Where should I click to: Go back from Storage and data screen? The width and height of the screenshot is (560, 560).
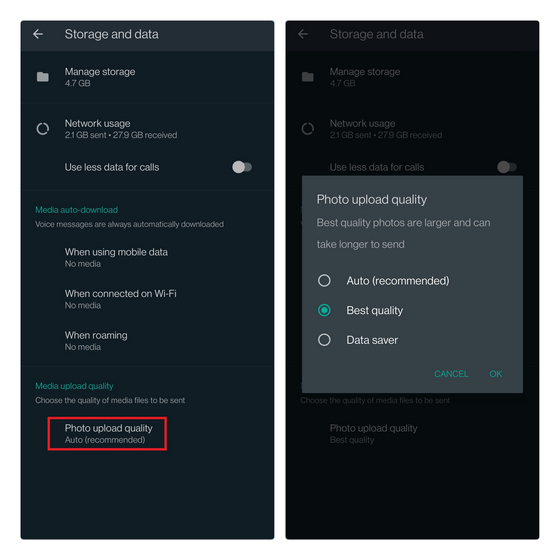point(38,34)
